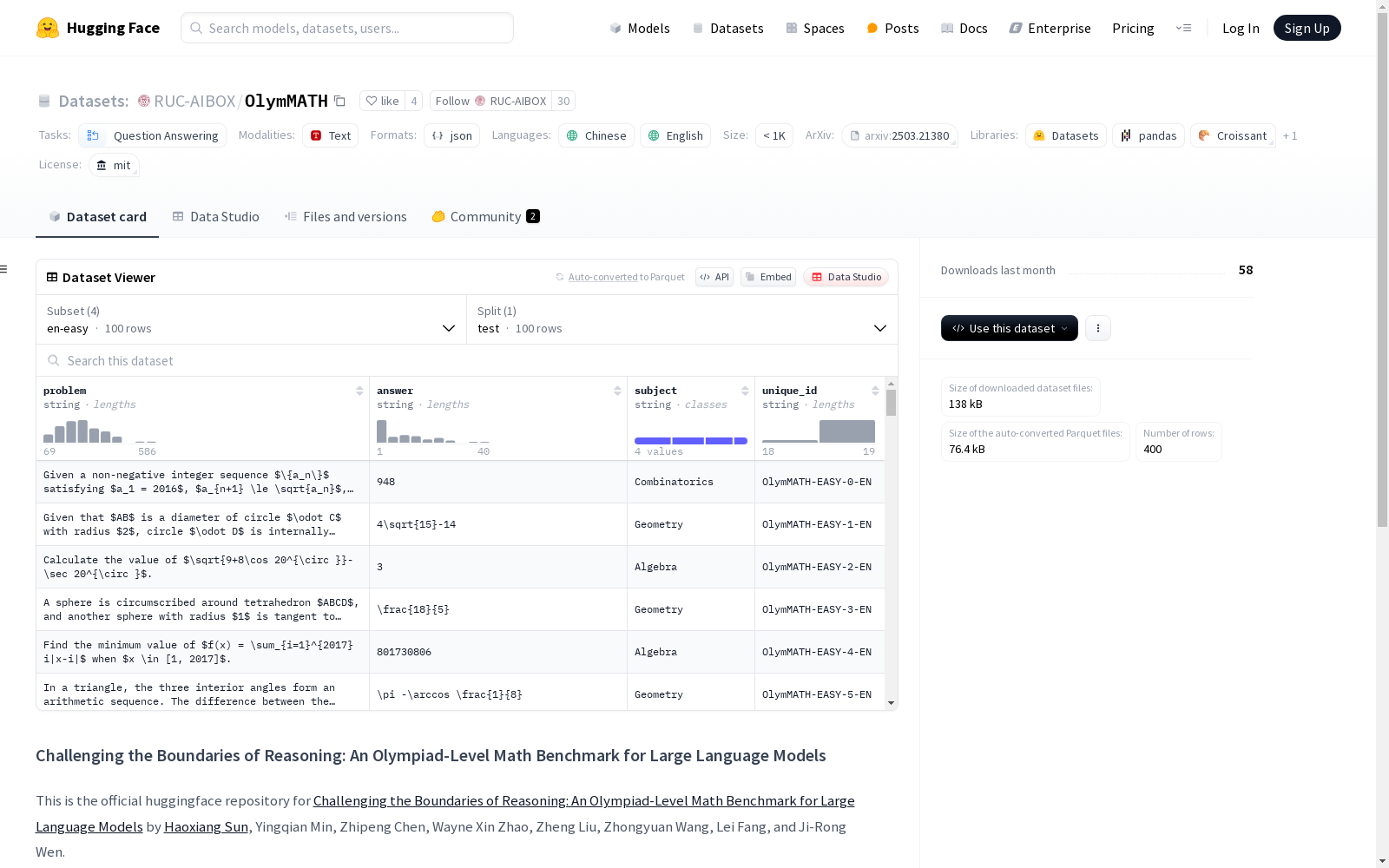Switch to Files and versions tab
Screen dimensions: 1389x868
tap(346, 217)
